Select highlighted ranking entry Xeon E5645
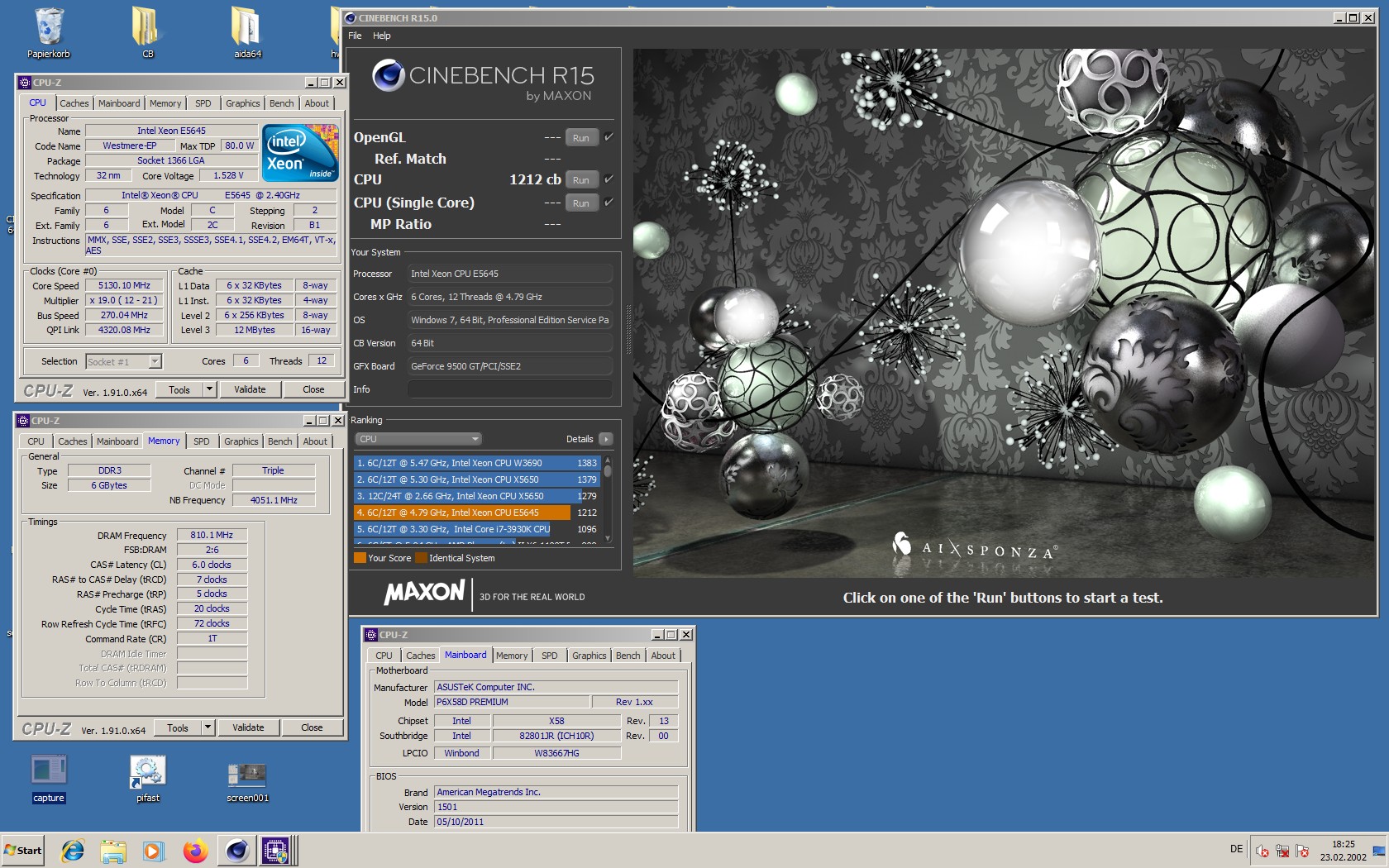 tap(476, 513)
